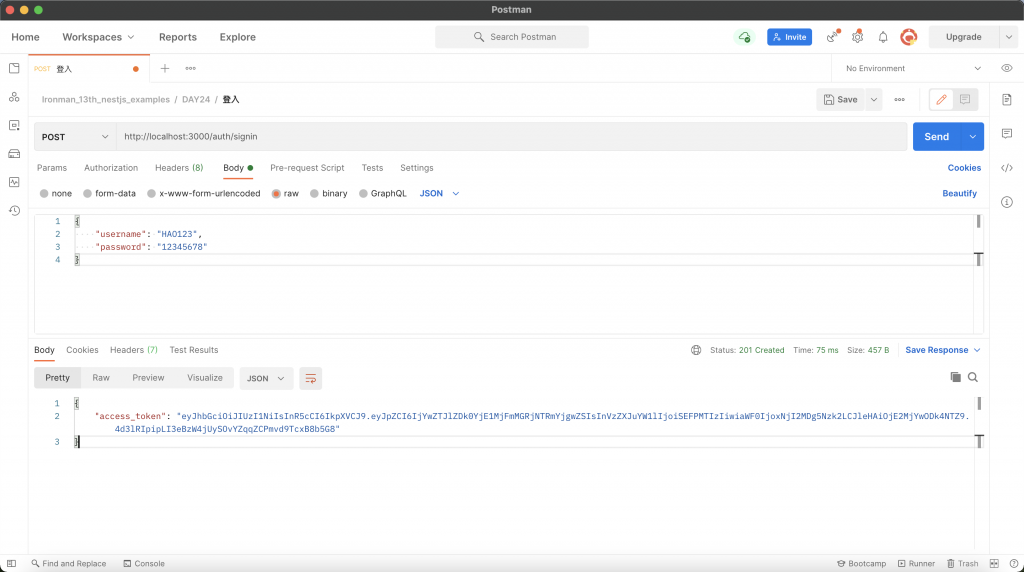The image size is (1024, 572).
Task: Open the Test Results tab
Action: click(x=194, y=350)
